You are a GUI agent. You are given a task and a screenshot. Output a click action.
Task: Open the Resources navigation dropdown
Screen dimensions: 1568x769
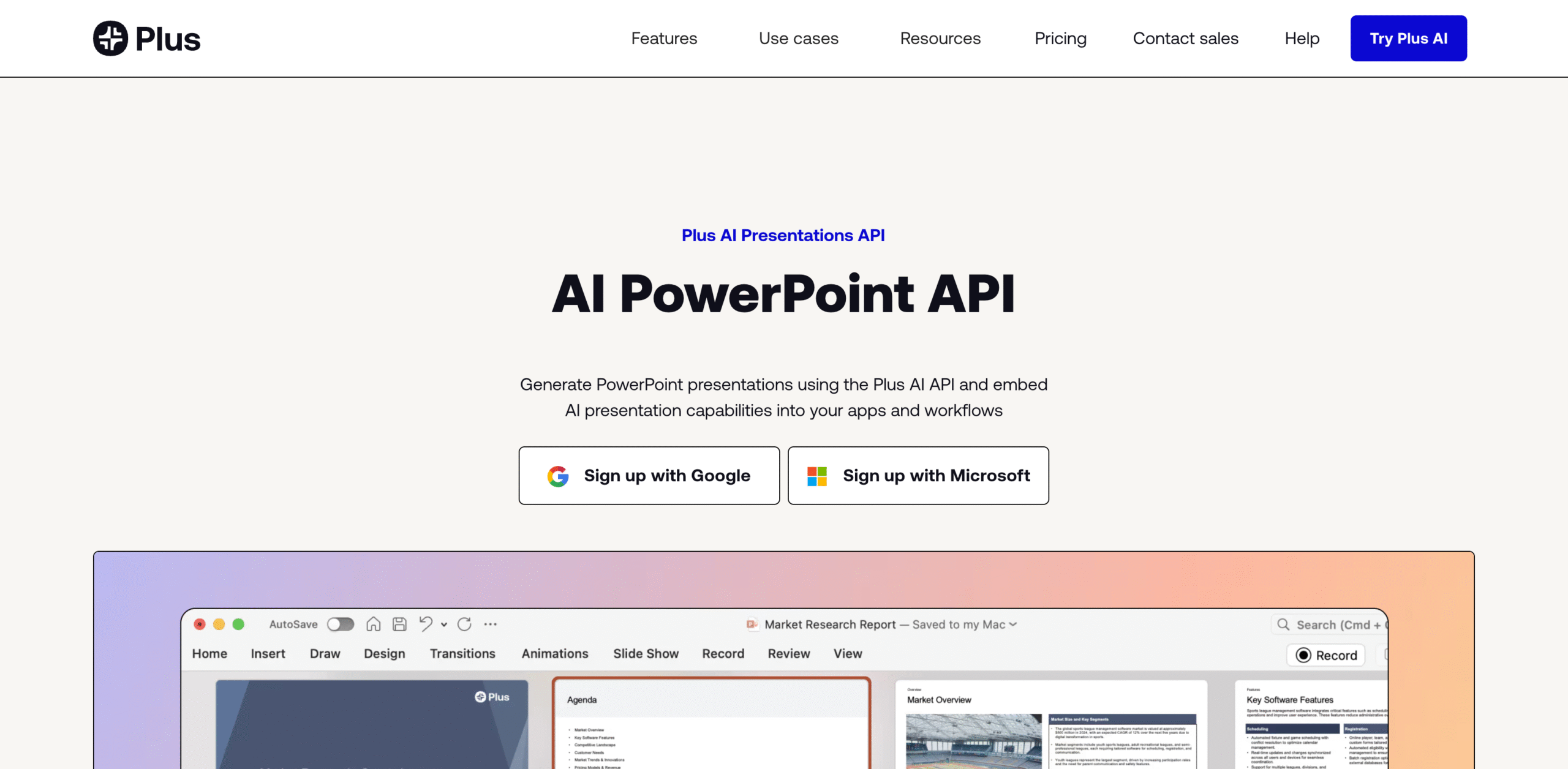tap(940, 38)
